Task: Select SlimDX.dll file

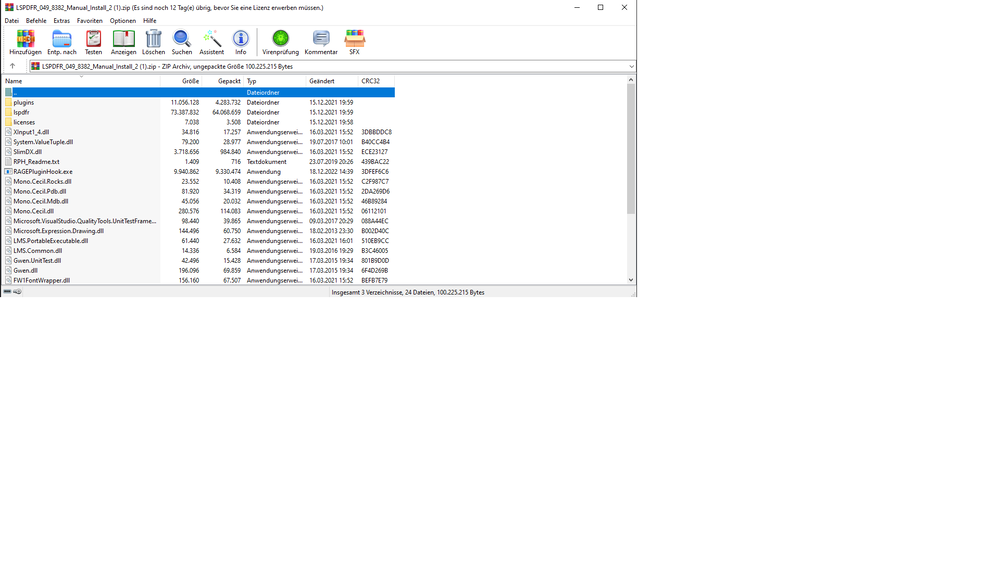Action: (x=27, y=152)
